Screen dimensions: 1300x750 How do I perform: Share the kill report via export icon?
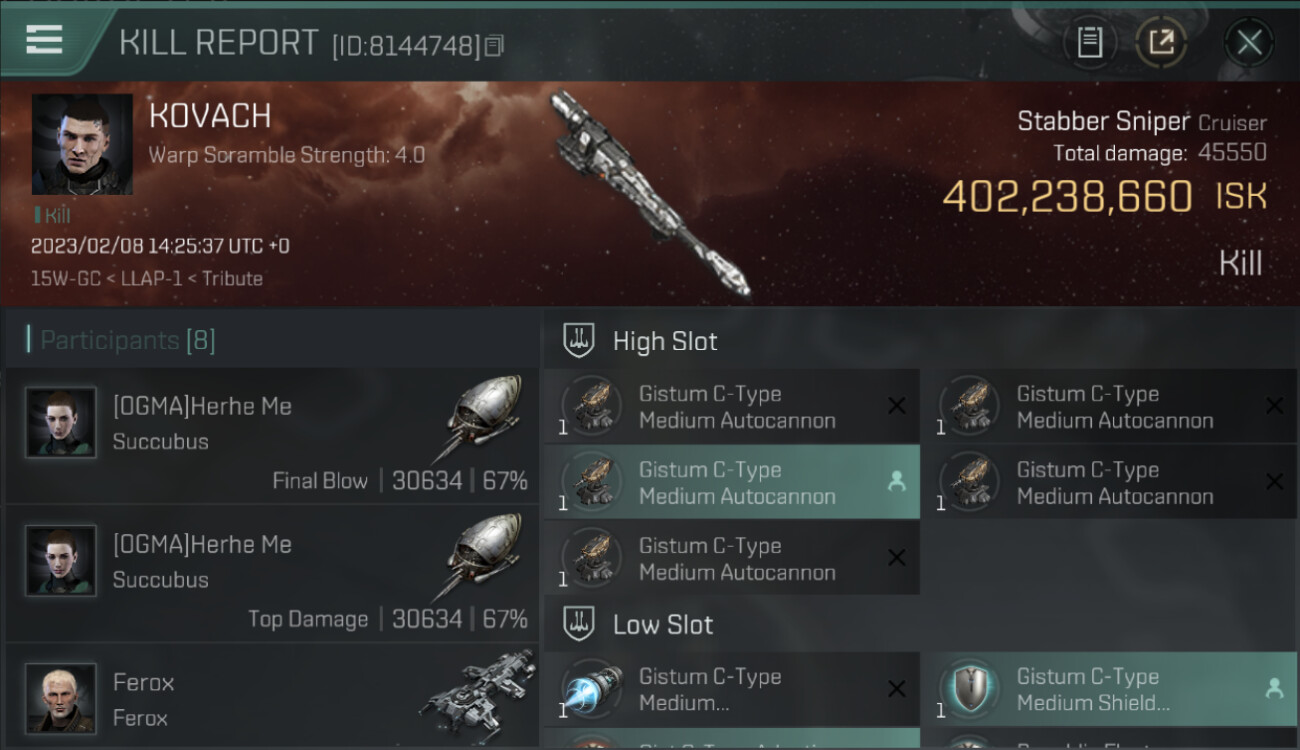pos(1161,42)
